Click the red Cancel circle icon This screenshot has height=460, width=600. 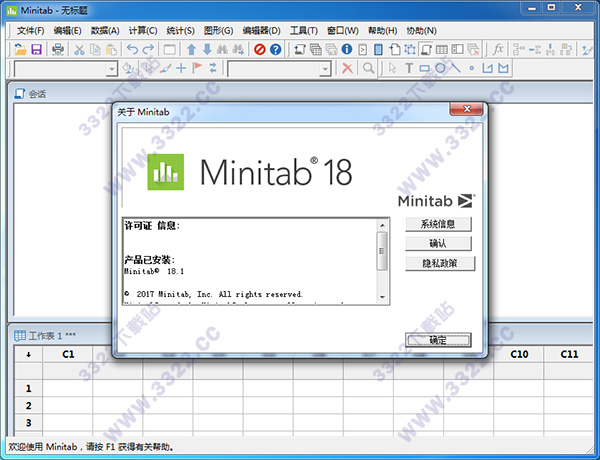coord(260,49)
